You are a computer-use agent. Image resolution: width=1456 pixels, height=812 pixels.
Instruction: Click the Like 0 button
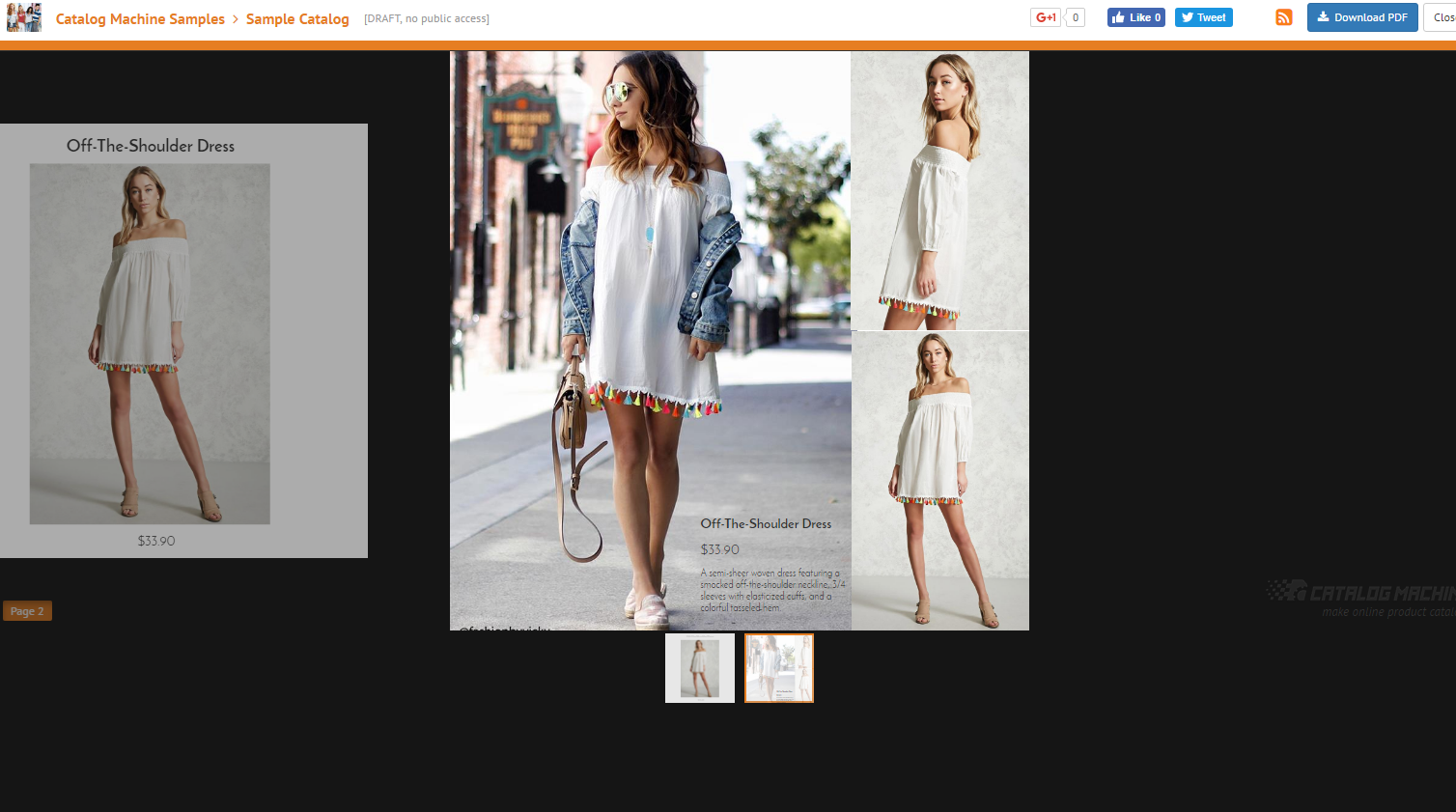click(x=1135, y=16)
